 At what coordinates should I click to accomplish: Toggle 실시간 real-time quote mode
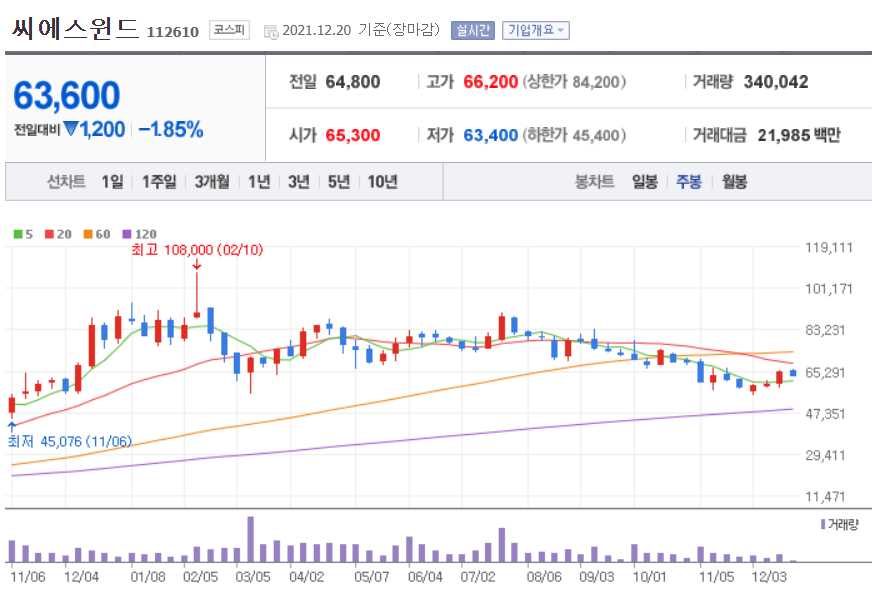470,29
